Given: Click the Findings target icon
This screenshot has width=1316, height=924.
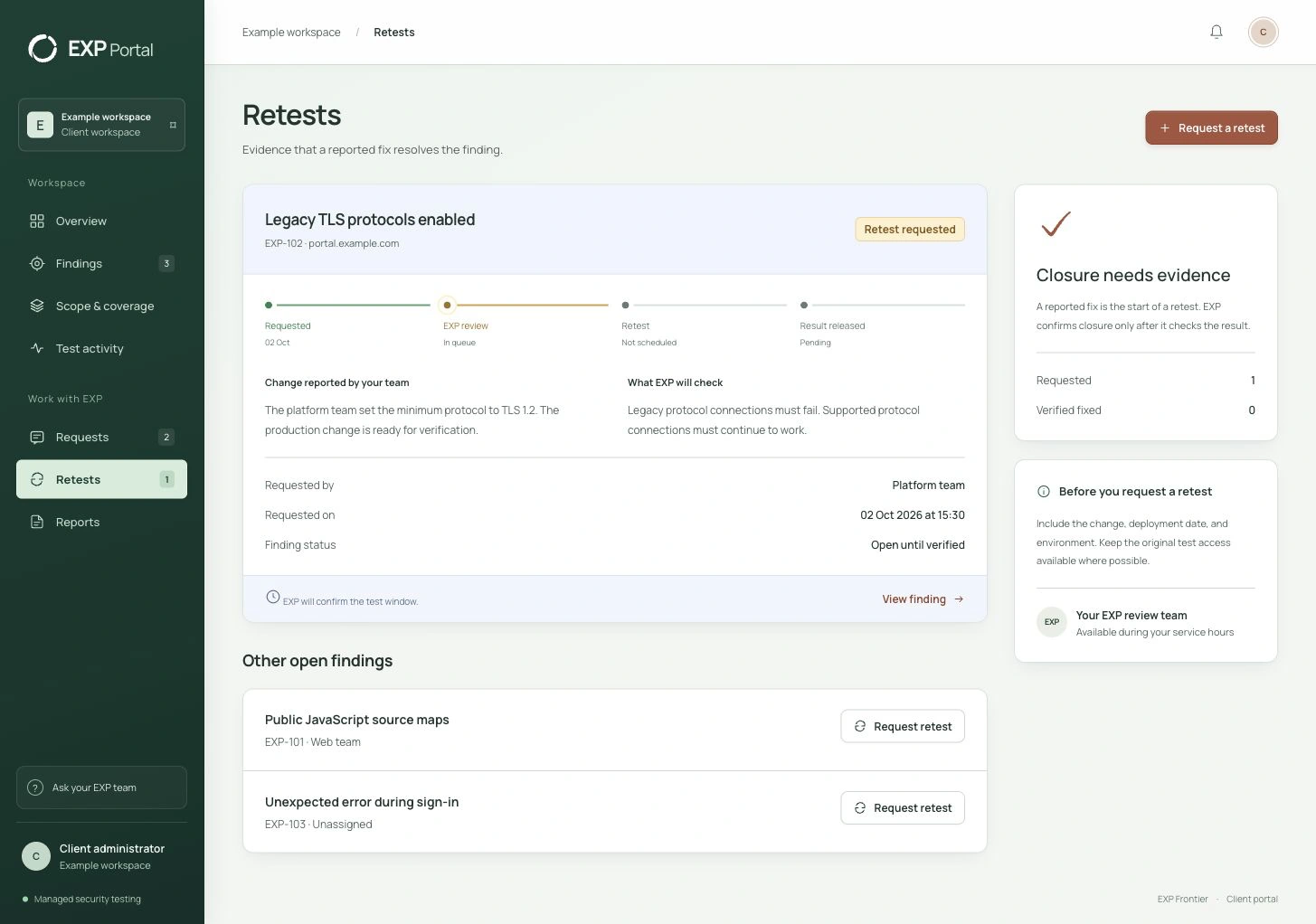Looking at the screenshot, I should pyautogui.click(x=37, y=263).
